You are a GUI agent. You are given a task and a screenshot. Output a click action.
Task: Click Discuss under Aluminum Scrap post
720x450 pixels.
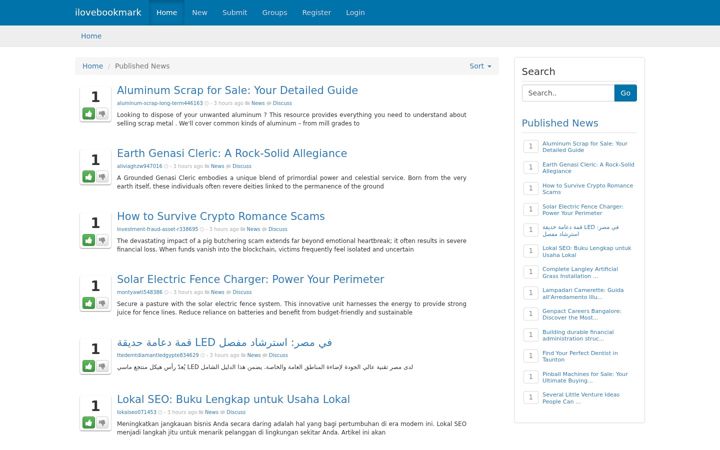pos(282,103)
